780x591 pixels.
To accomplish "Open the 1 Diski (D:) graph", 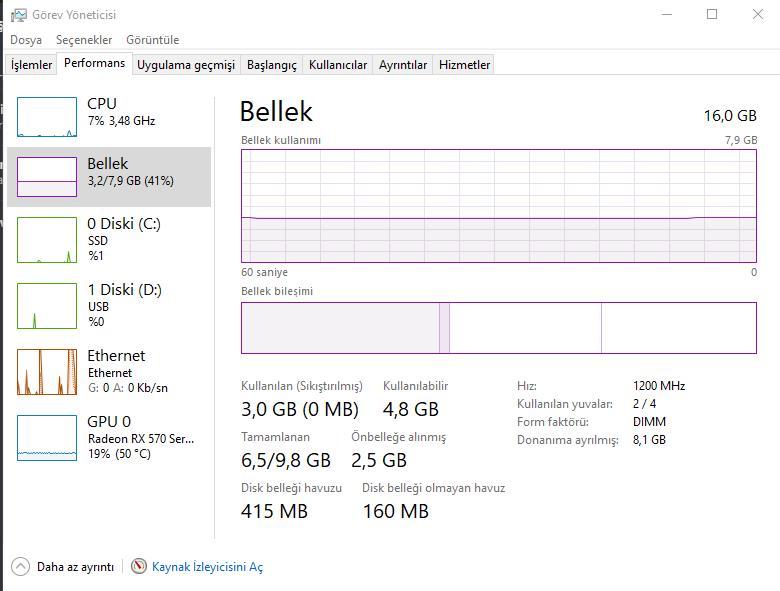I will 47,306.
